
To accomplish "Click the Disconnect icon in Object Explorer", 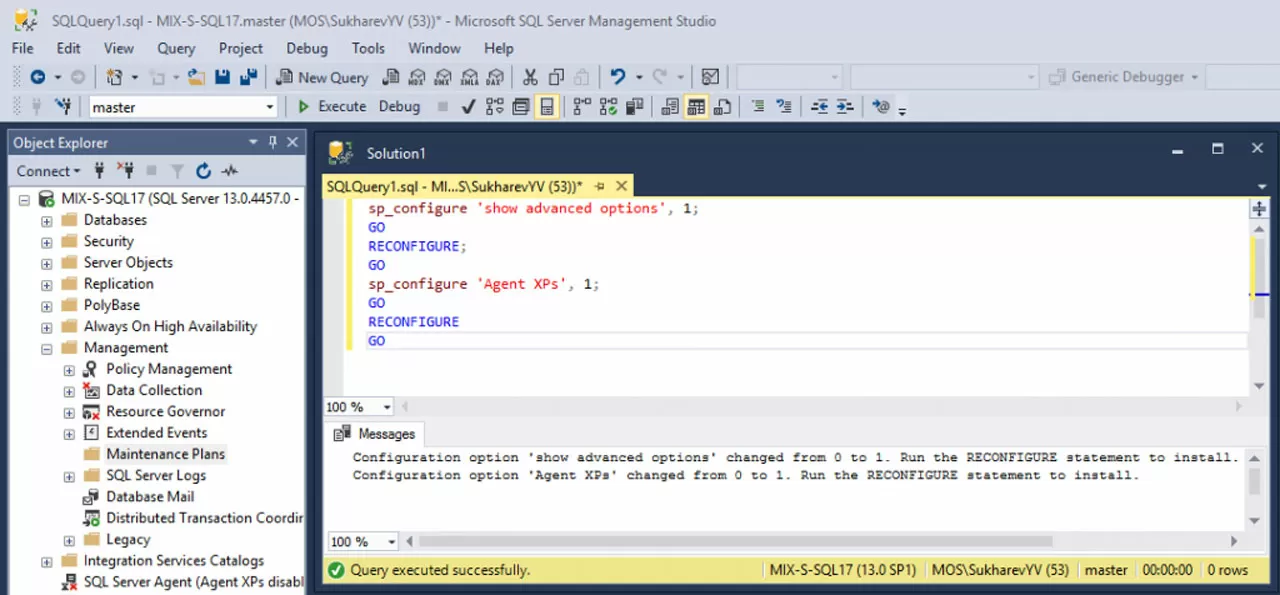I will [125, 171].
